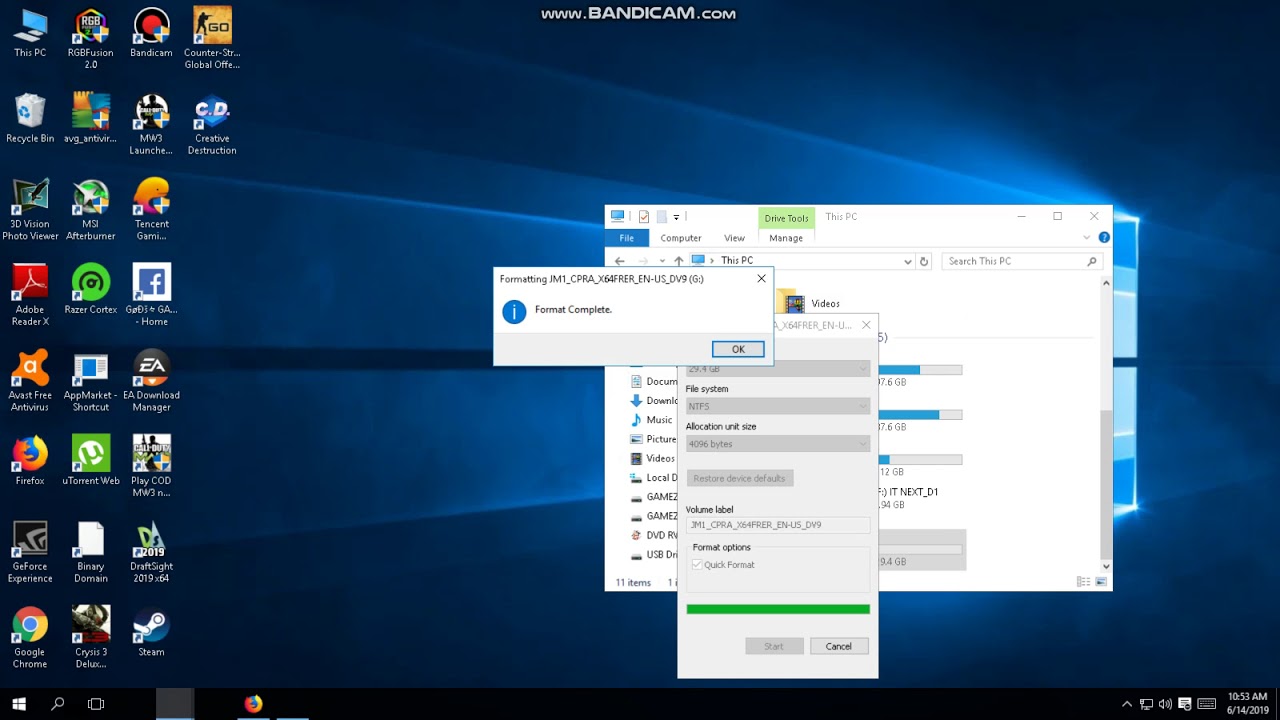
Task: Open This PC desktop icon
Action: click(x=30, y=32)
